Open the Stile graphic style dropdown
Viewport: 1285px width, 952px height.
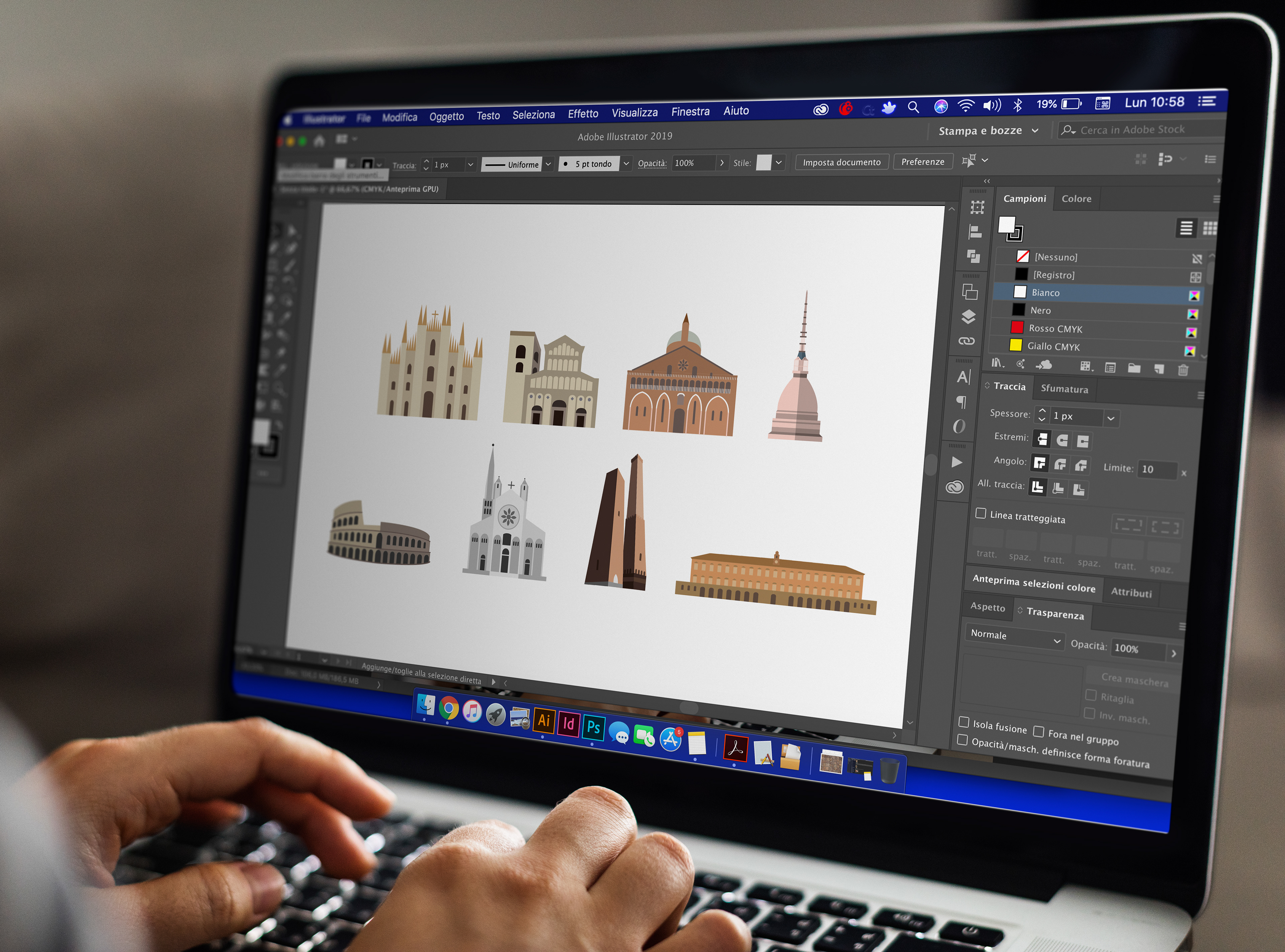coord(778,163)
